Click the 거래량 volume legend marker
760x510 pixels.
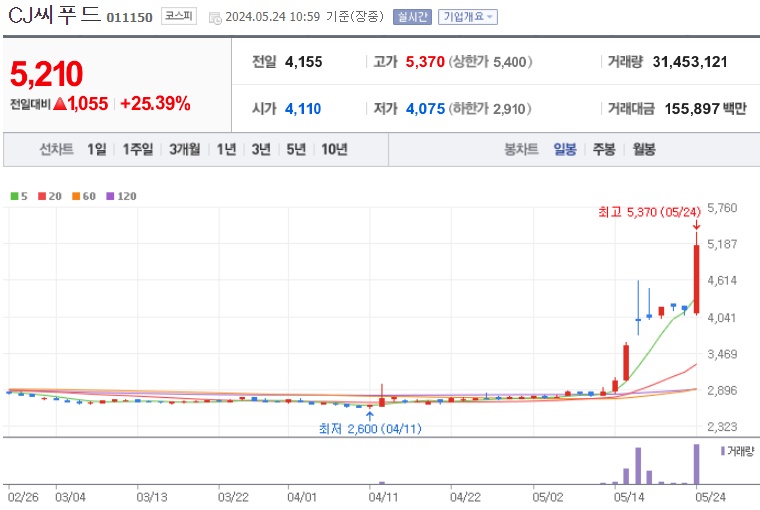pos(723,451)
